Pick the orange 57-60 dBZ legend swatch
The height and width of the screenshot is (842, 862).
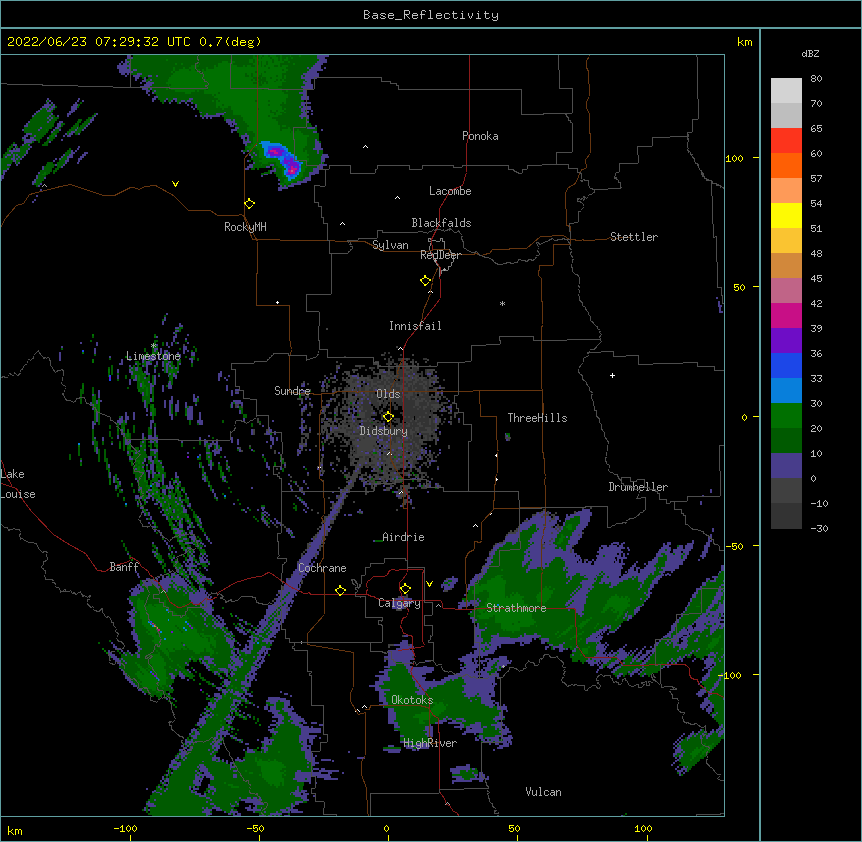coord(786,165)
